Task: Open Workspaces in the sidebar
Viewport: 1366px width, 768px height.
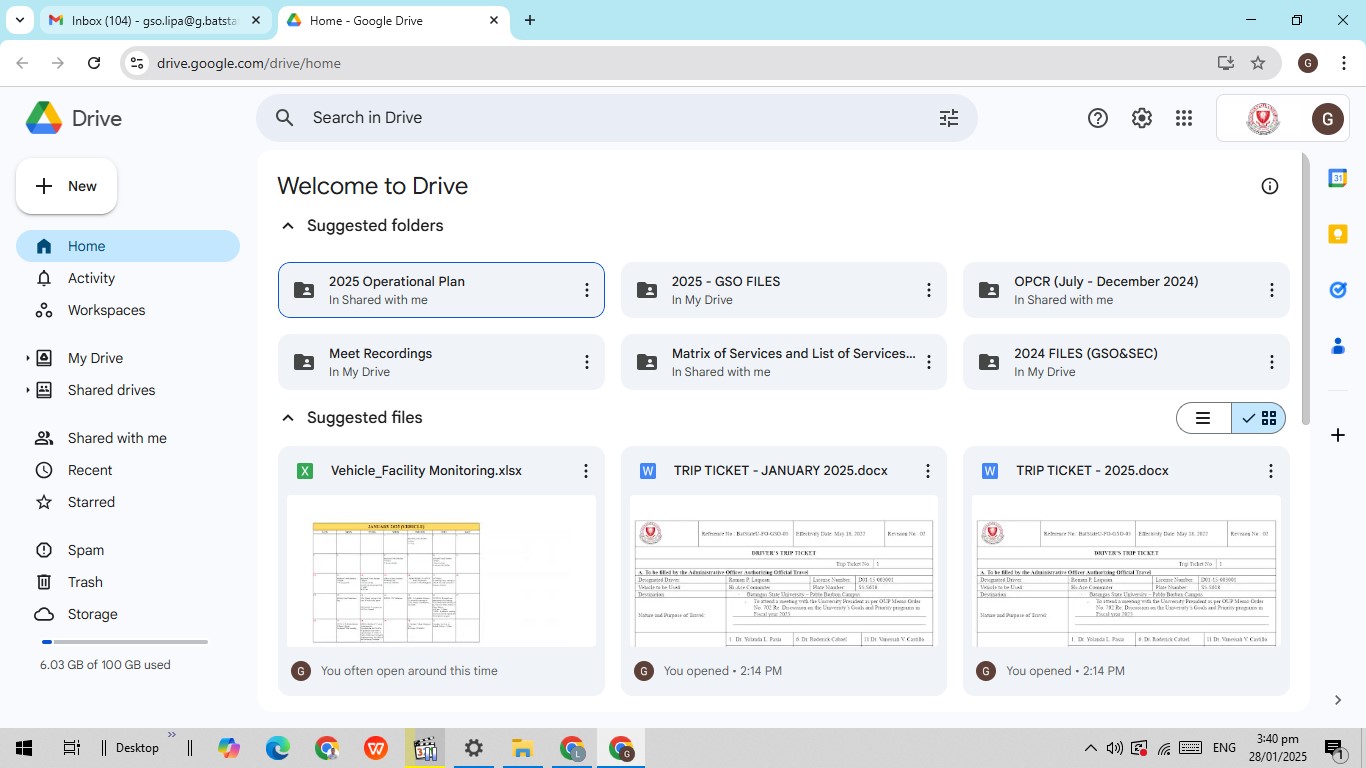Action: 128,310
